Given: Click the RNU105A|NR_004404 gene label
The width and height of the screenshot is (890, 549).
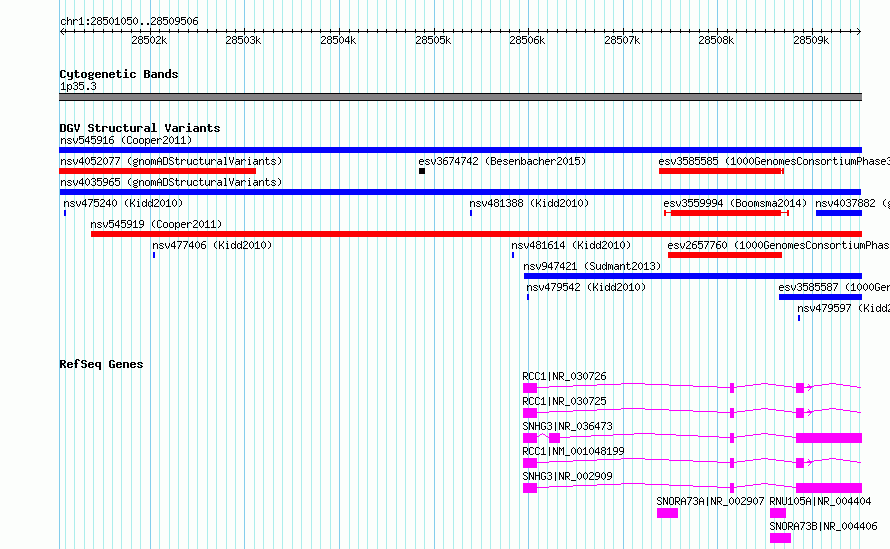Looking at the screenshot, I should click(820, 501).
